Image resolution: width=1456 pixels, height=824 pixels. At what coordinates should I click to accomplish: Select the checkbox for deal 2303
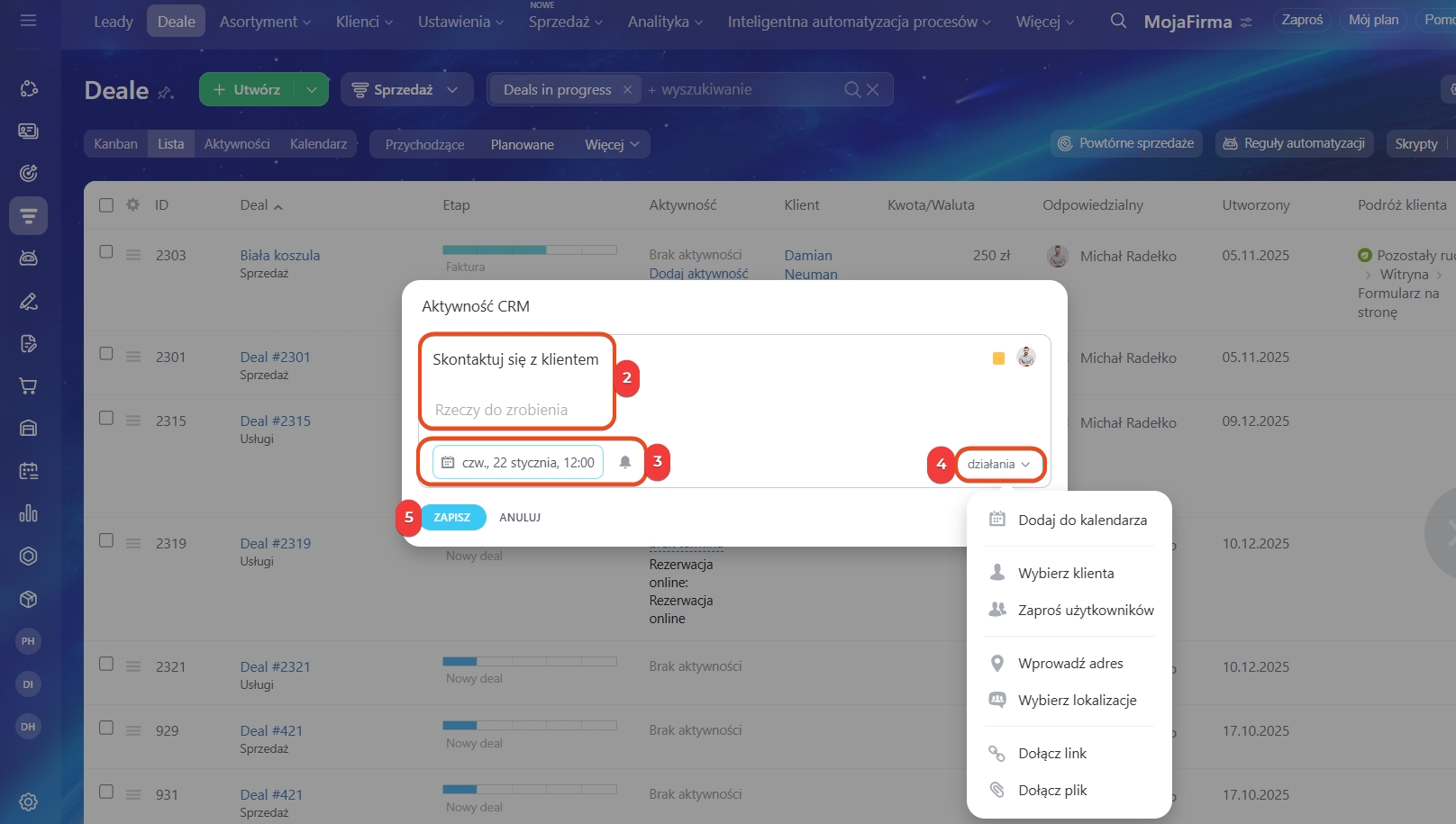tap(106, 251)
